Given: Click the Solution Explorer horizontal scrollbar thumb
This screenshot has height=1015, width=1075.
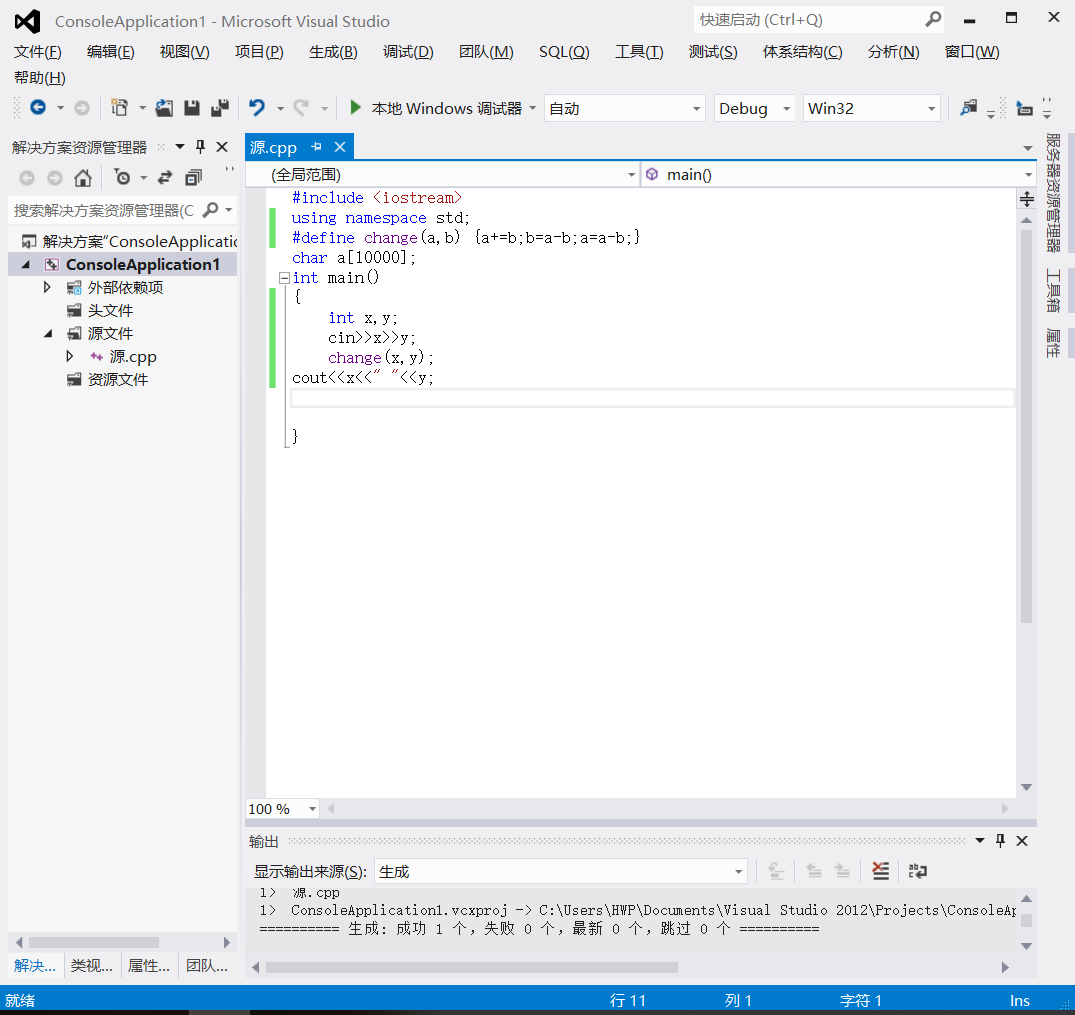Looking at the screenshot, I should (94, 942).
